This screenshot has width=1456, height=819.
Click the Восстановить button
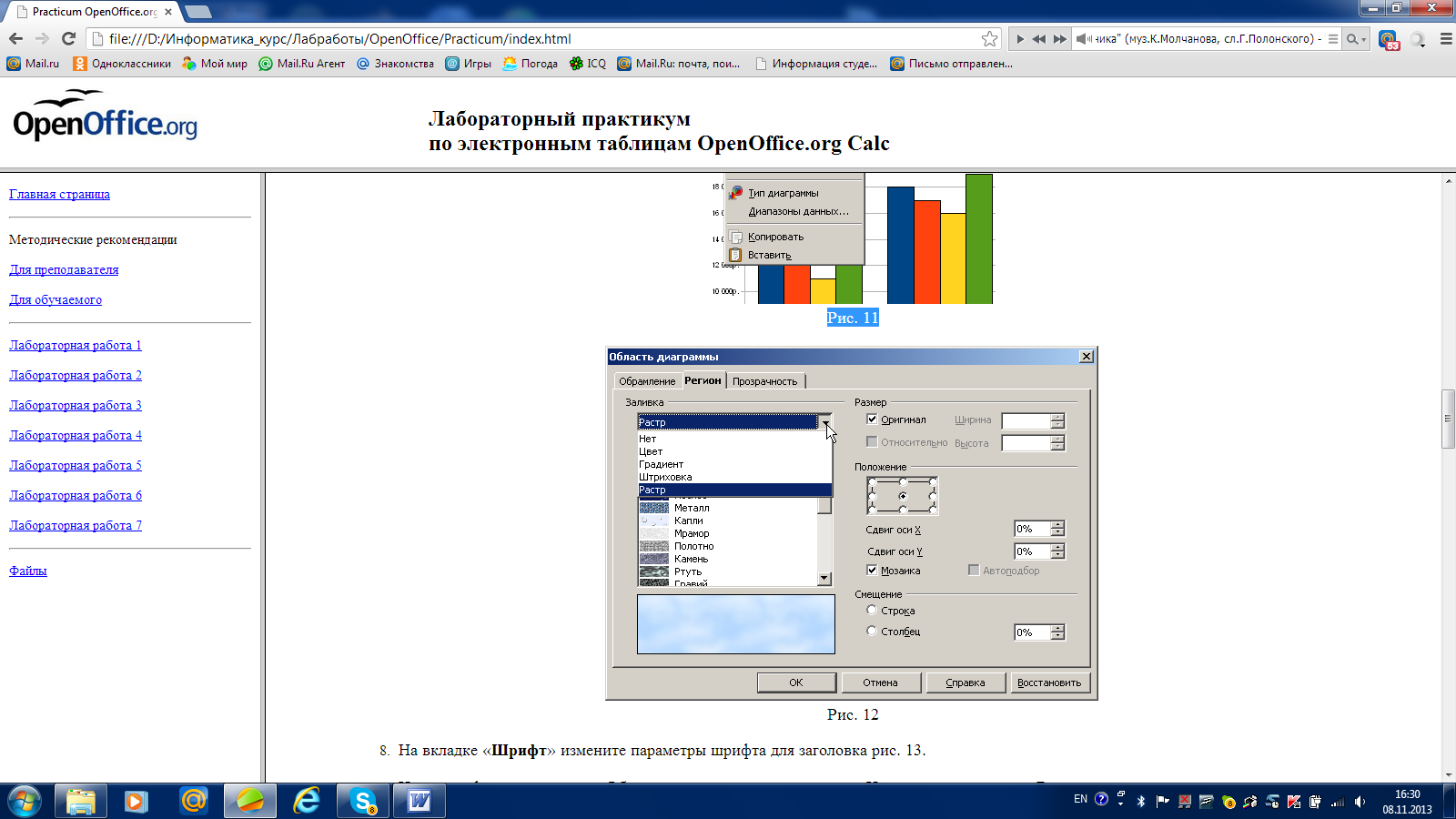point(1049,682)
